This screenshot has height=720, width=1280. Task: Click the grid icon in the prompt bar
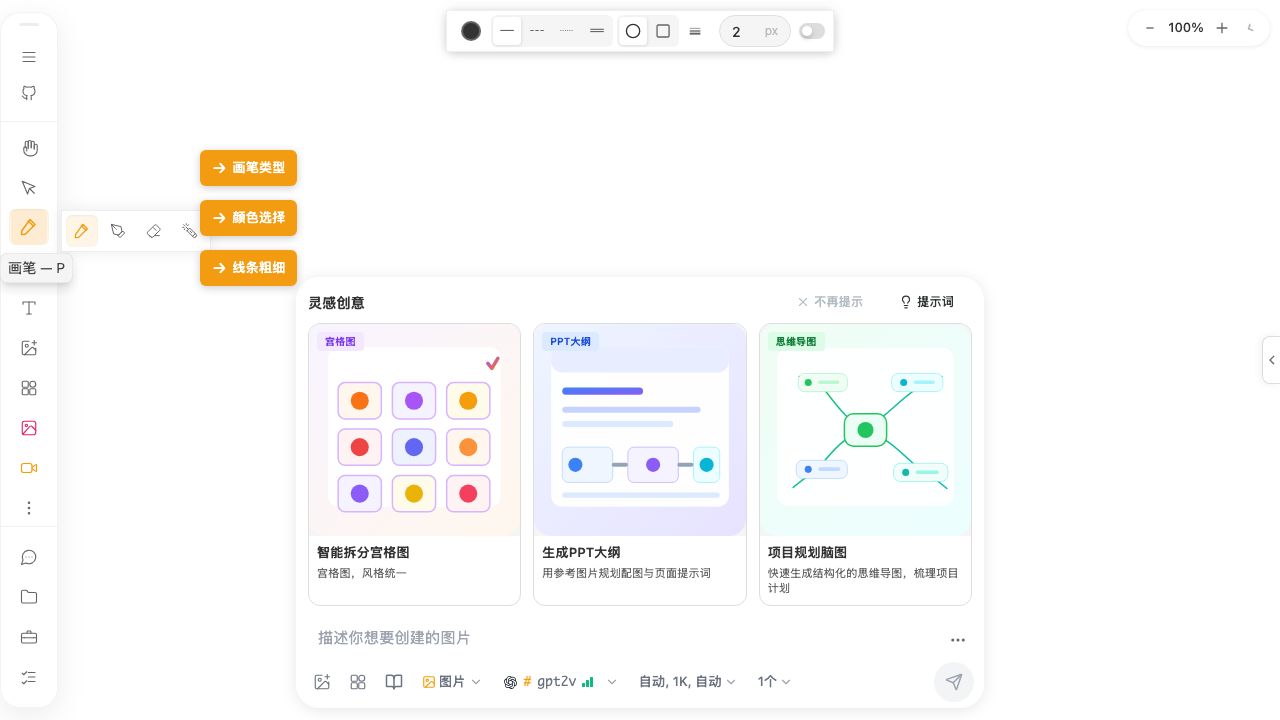(x=358, y=682)
